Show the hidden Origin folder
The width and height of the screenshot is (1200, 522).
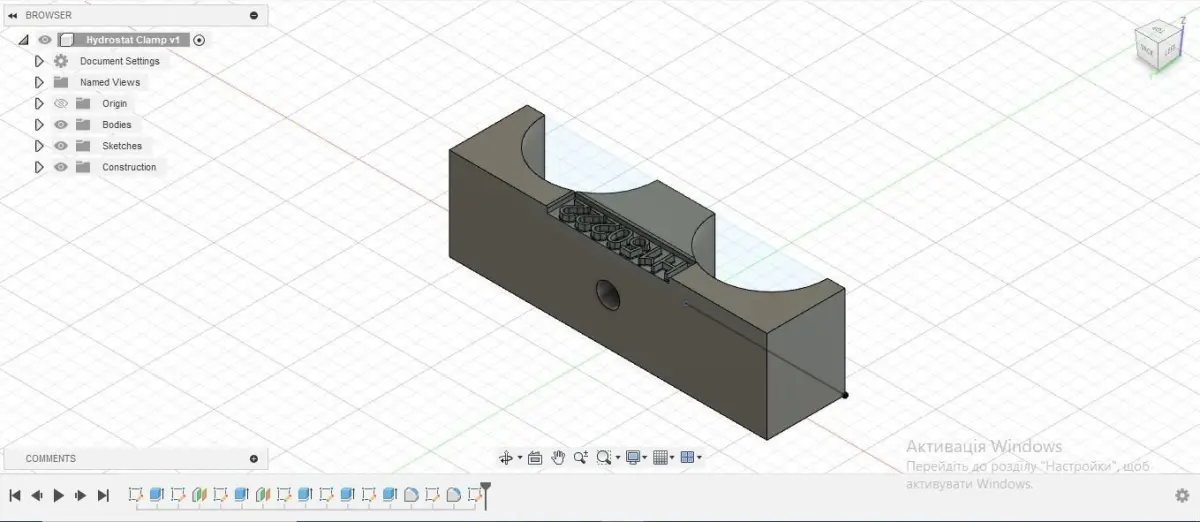coord(61,104)
